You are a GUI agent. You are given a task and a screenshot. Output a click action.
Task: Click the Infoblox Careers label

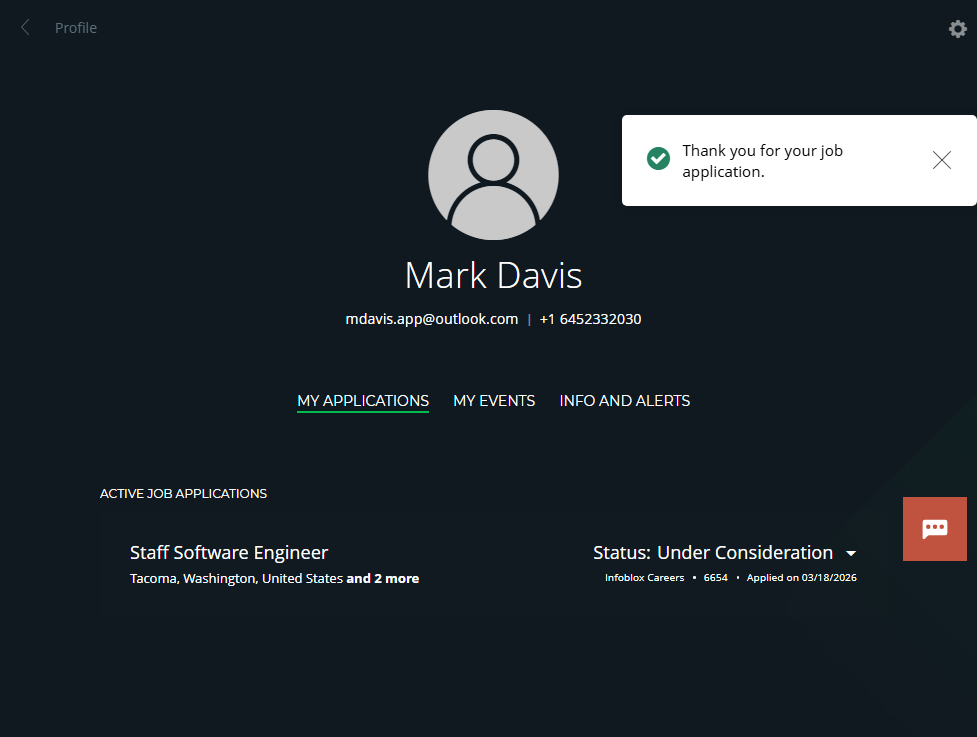click(x=644, y=578)
